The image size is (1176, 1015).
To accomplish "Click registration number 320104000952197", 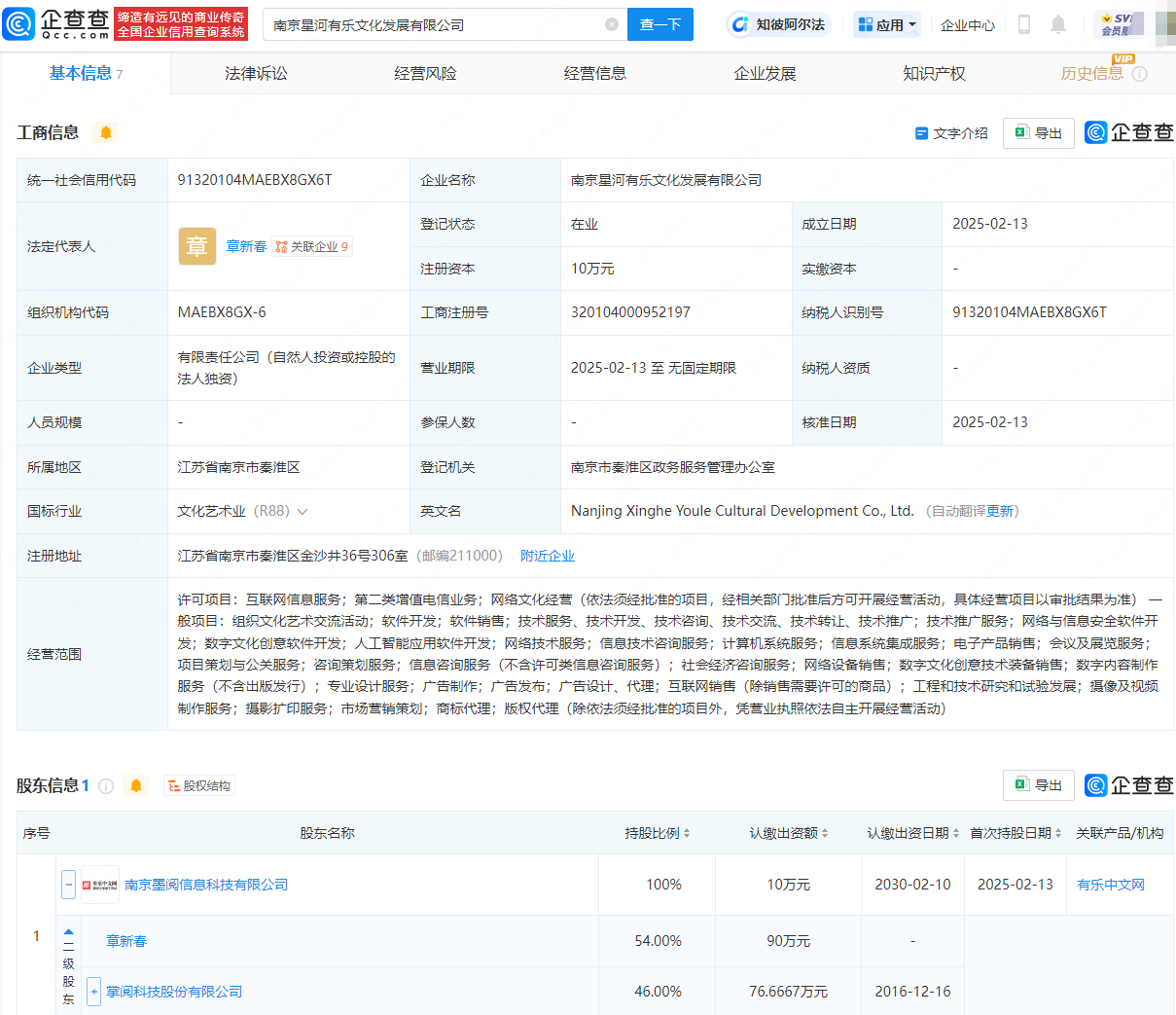I will (x=630, y=312).
